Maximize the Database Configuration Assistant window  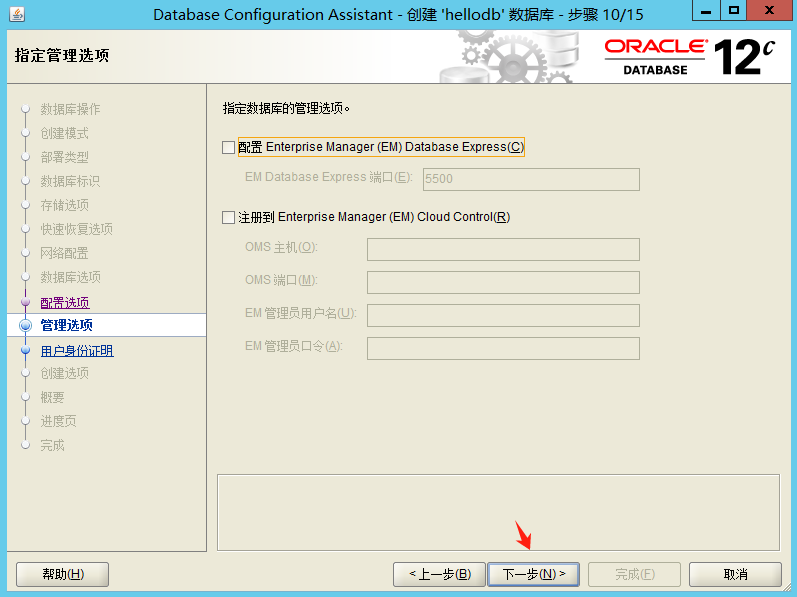tap(733, 11)
